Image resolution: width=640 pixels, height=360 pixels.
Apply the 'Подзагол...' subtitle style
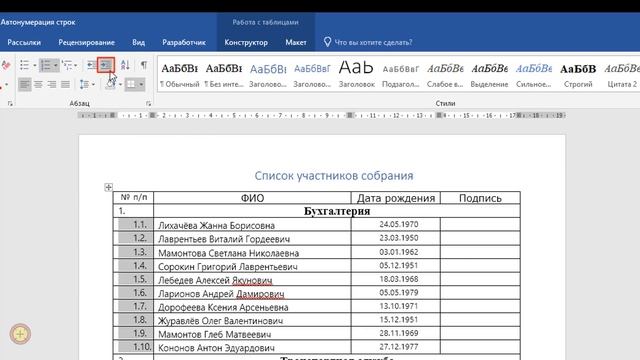(400, 74)
